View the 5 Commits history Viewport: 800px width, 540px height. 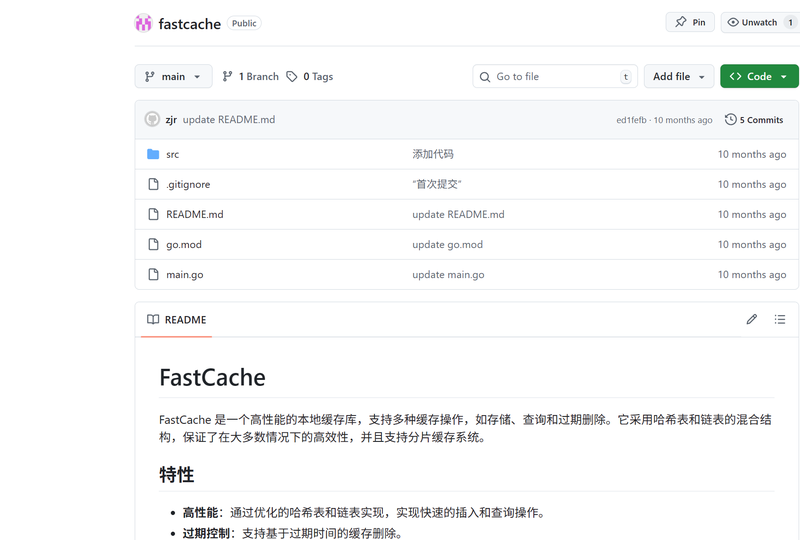pyautogui.click(x=754, y=119)
